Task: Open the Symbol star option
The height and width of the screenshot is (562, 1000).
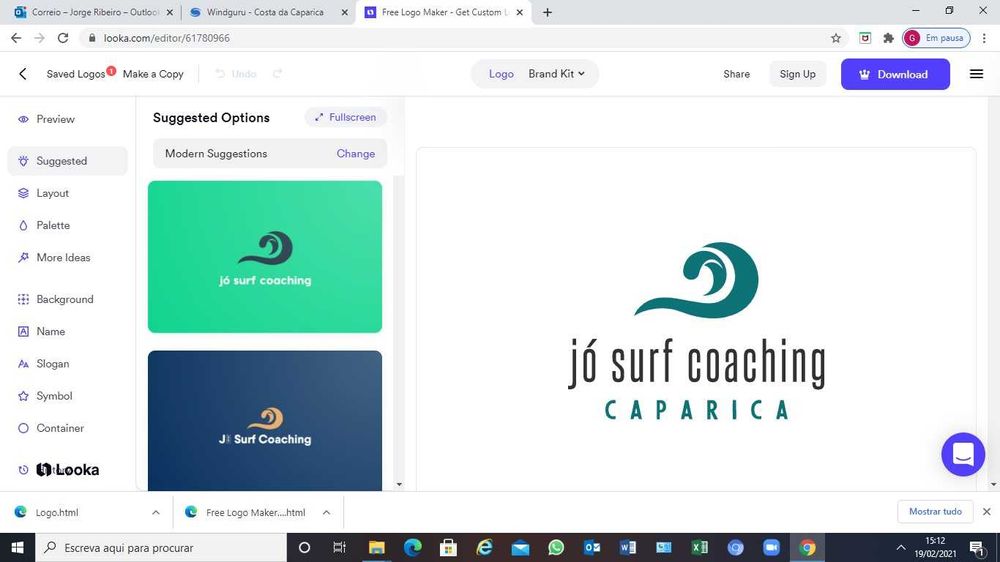Action: pos(45,396)
